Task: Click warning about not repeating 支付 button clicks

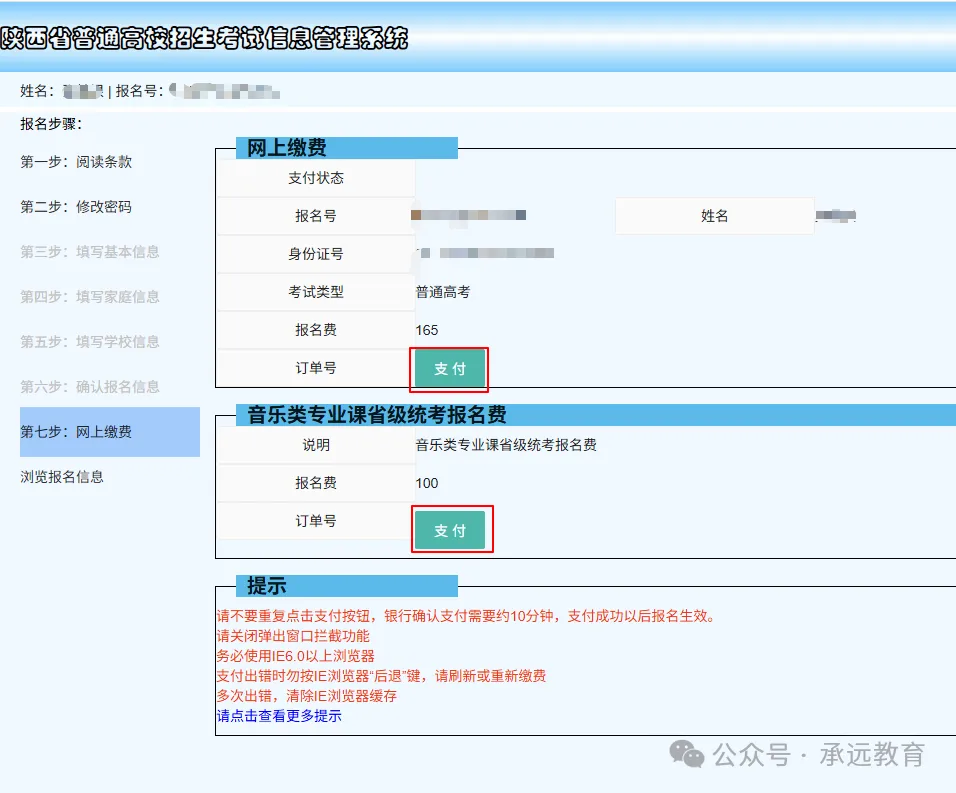Action: [x=466, y=616]
